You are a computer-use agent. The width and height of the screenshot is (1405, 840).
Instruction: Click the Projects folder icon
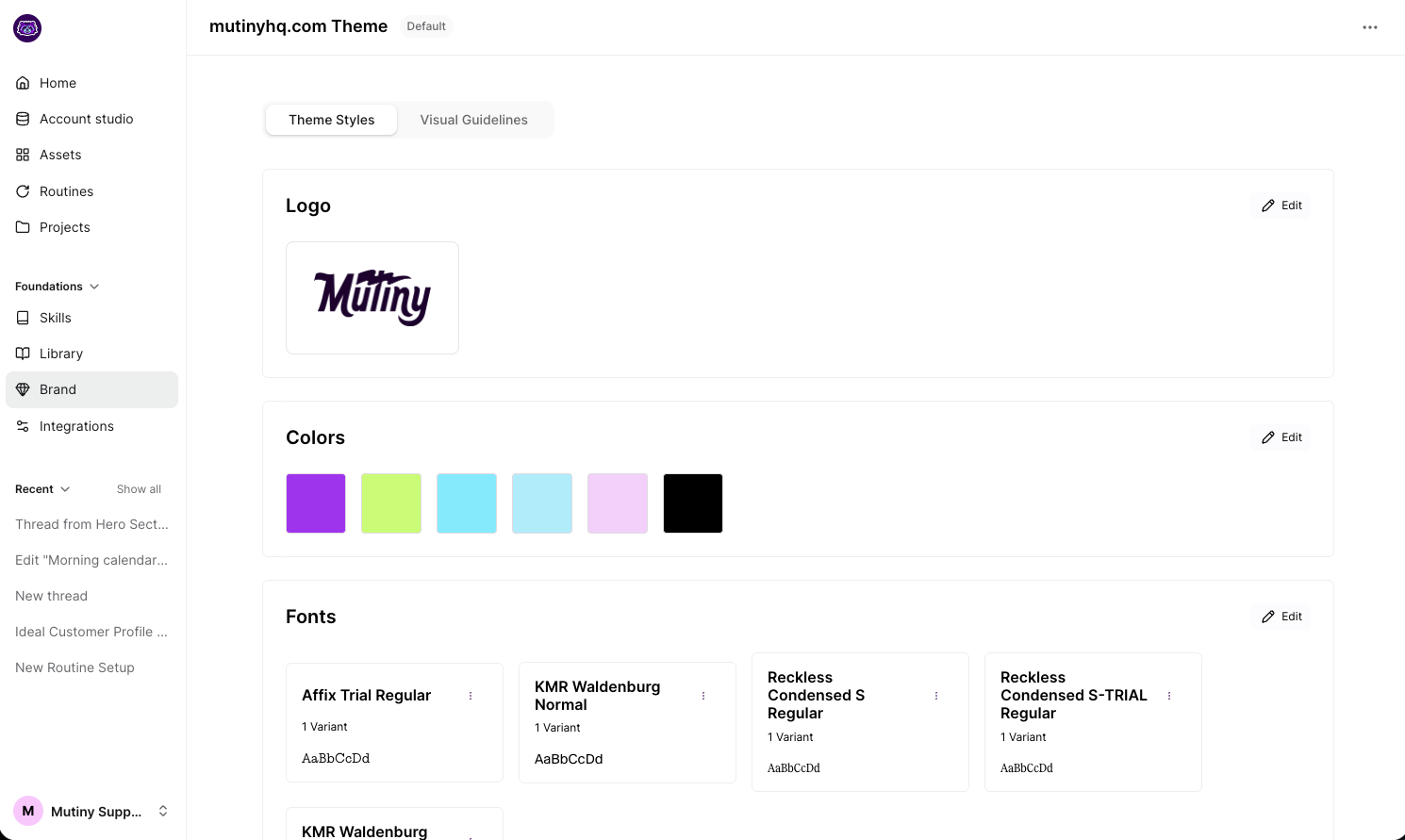[x=23, y=227]
